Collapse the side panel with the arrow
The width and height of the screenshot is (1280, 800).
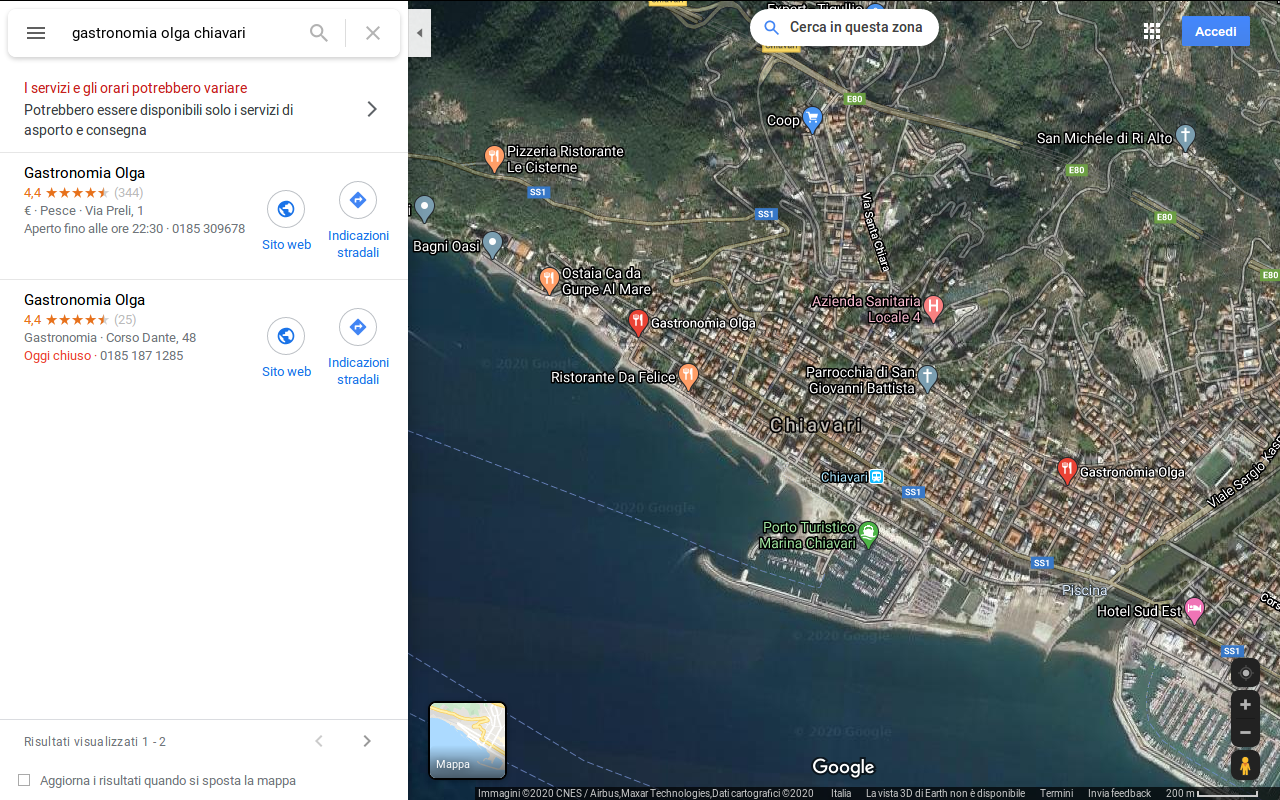420,33
